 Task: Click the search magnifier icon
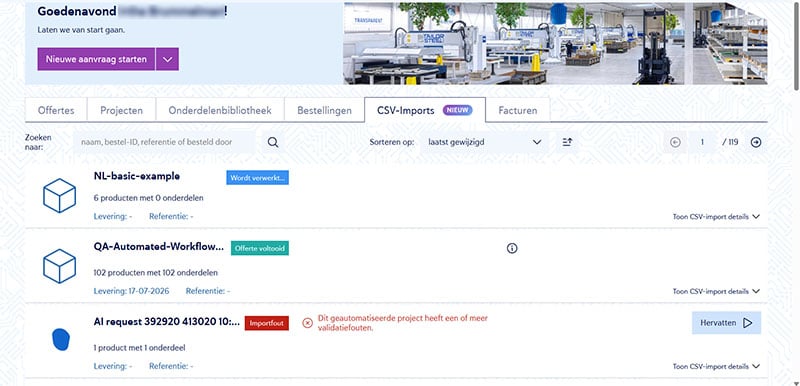click(x=273, y=142)
